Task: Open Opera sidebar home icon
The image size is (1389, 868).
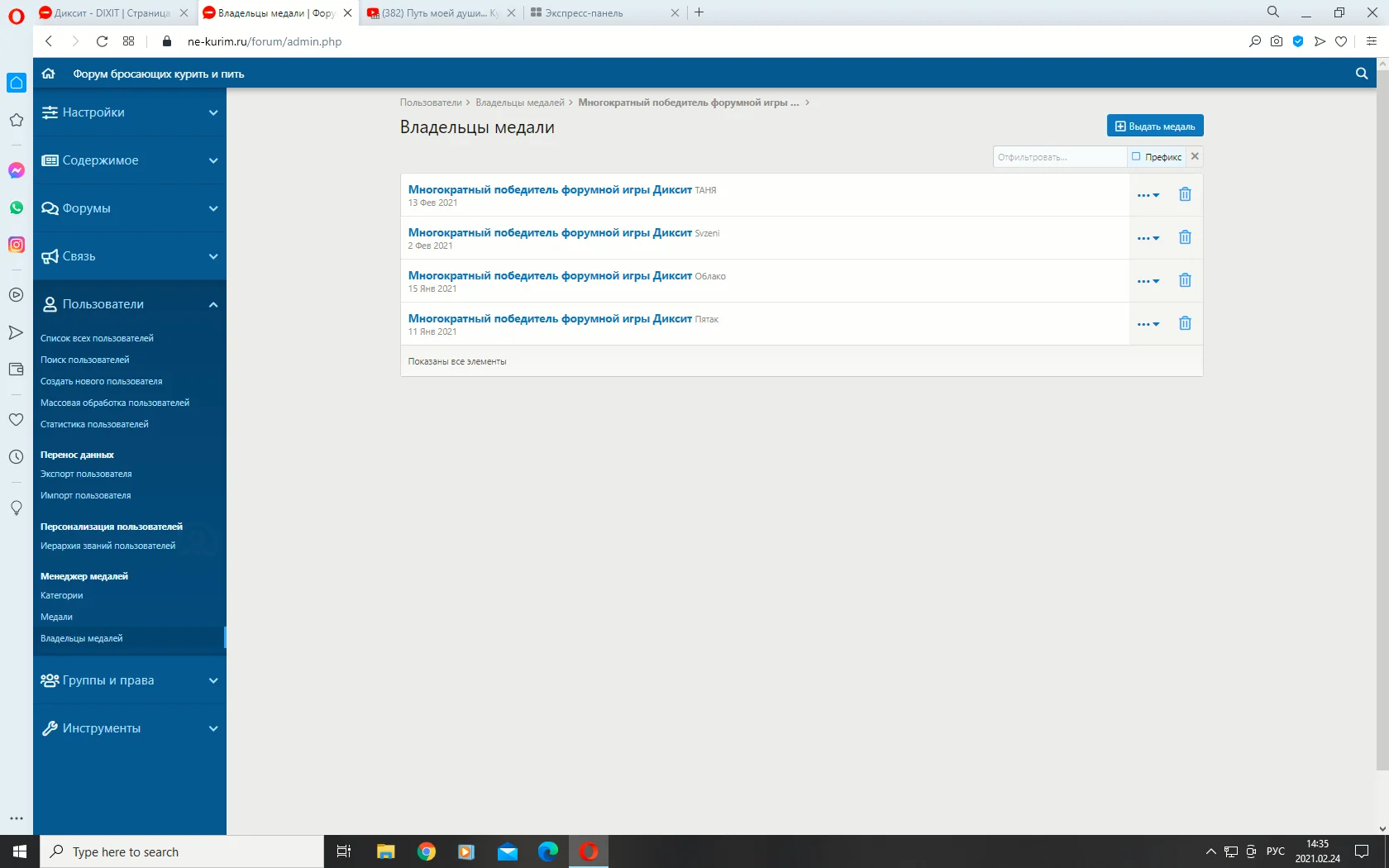Action: (17, 83)
